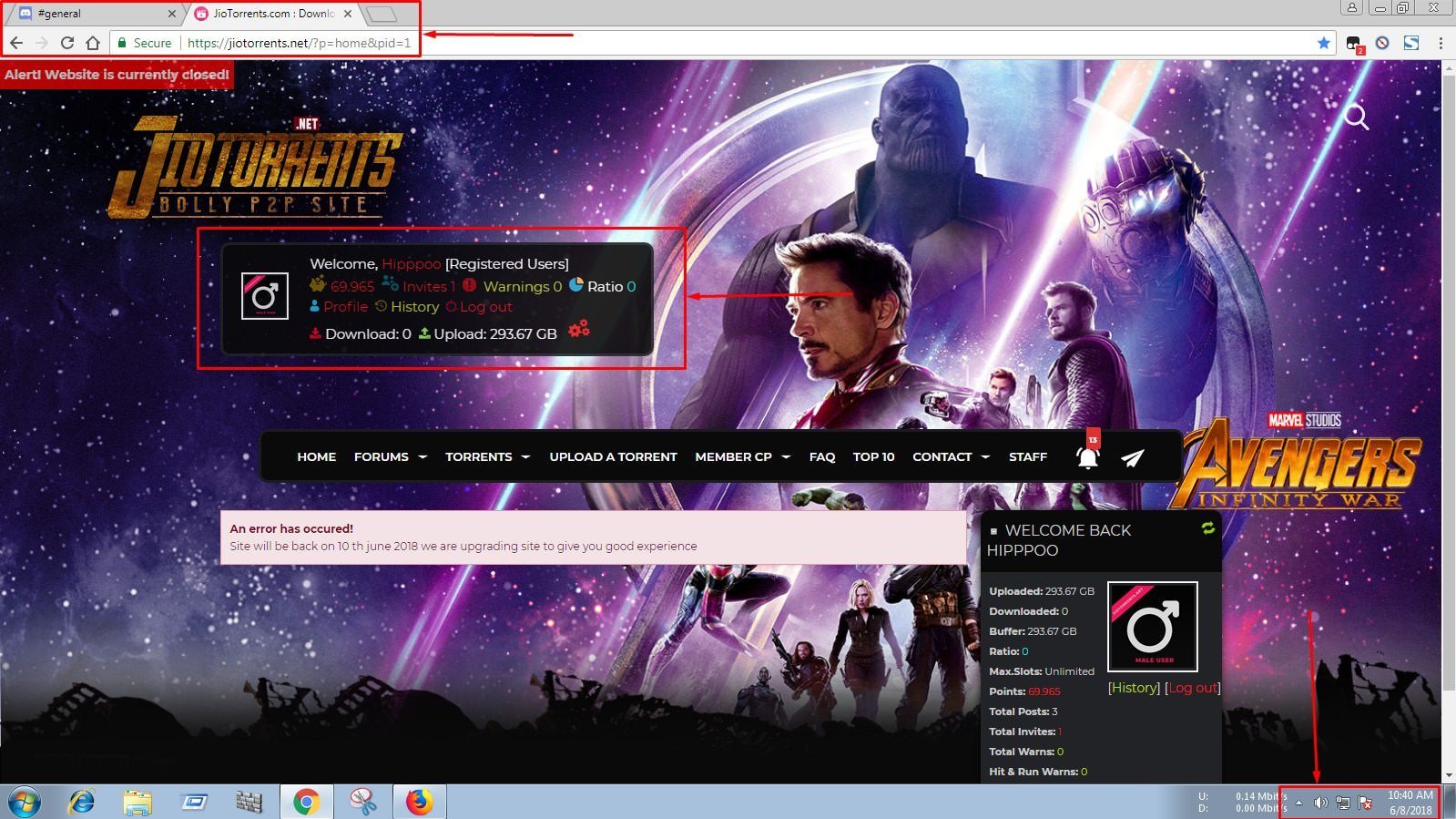The width and height of the screenshot is (1456, 819).
Task: Open the STAFF menu item
Action: tap(1027, 456)
